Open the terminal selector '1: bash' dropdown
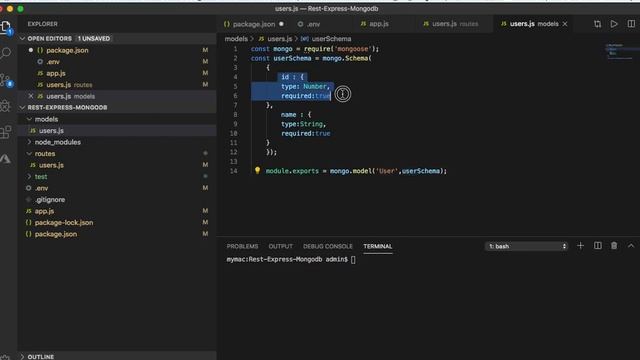640x360 pixels. coord(526,246)
